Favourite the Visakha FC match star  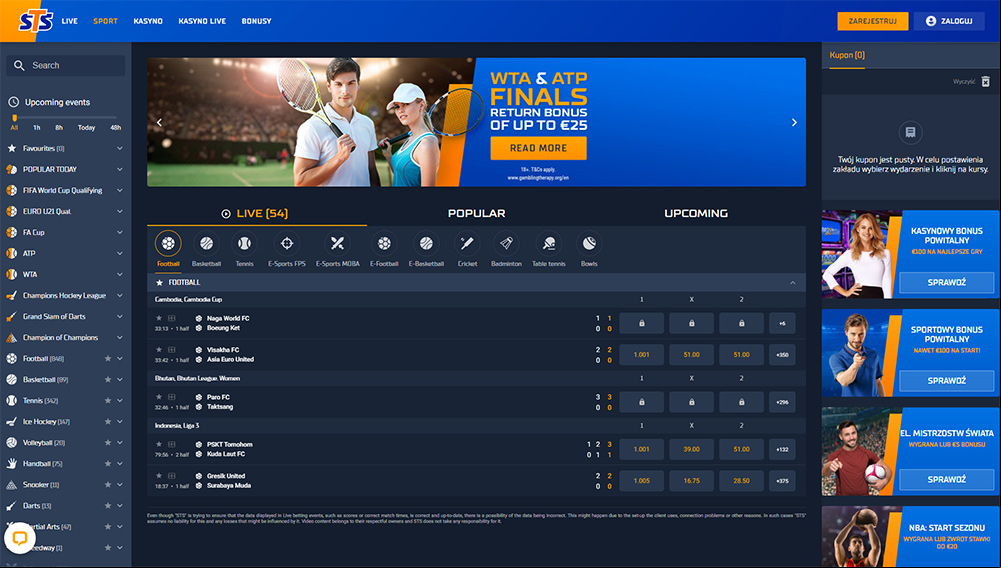(x=159, y=350)
